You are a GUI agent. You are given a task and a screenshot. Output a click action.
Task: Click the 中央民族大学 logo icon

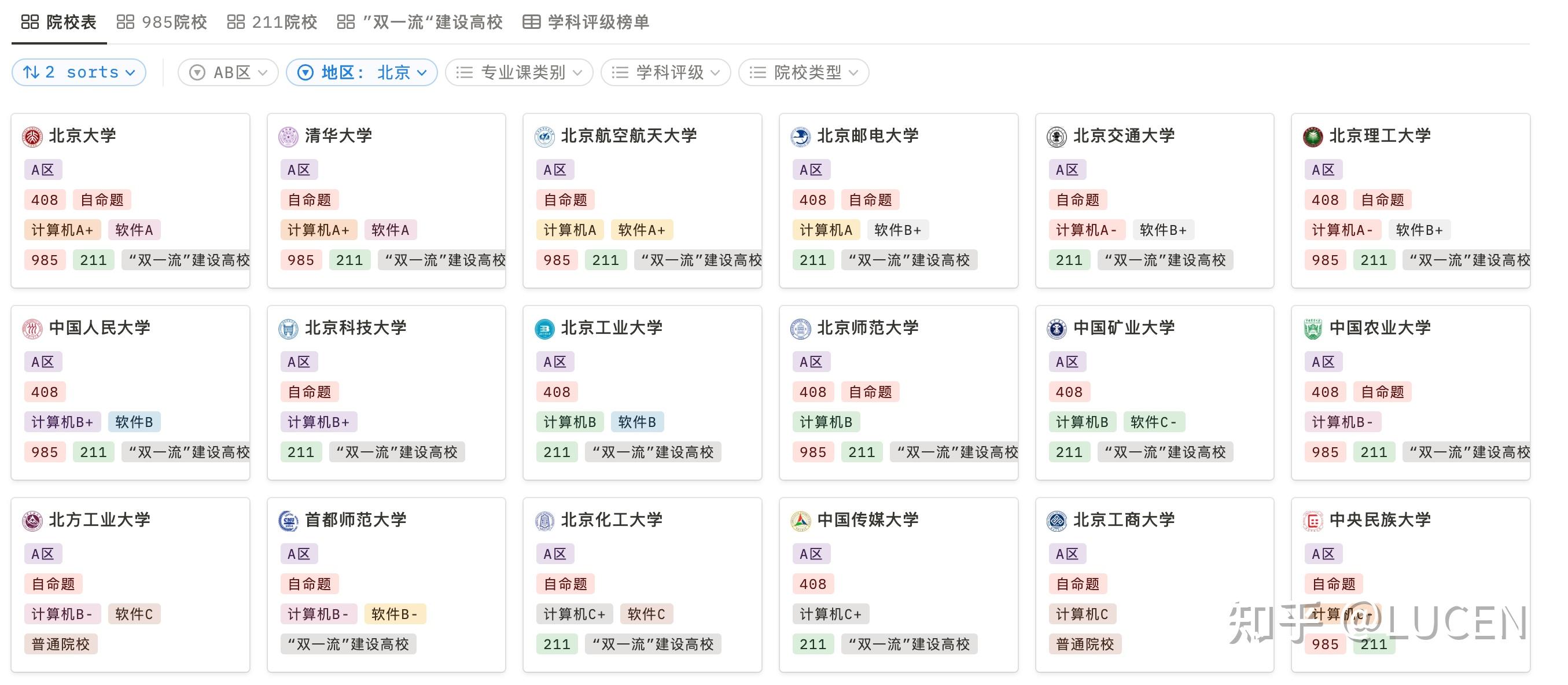1313,521
